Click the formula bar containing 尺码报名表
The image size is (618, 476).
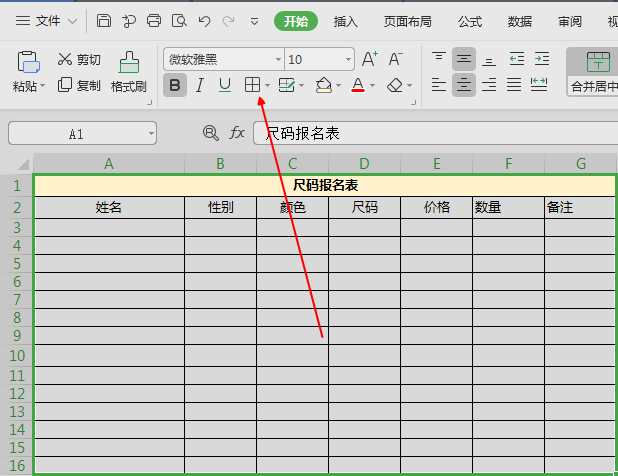pos(436,134)
